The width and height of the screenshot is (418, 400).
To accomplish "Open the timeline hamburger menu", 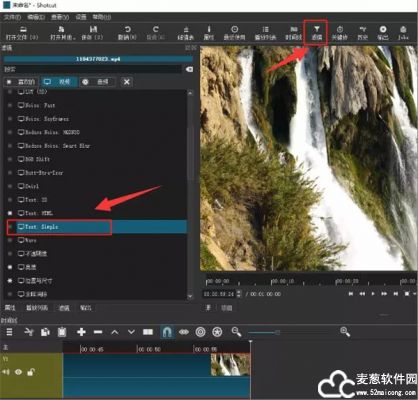I will pyautogui.click(x=9, y=332).
